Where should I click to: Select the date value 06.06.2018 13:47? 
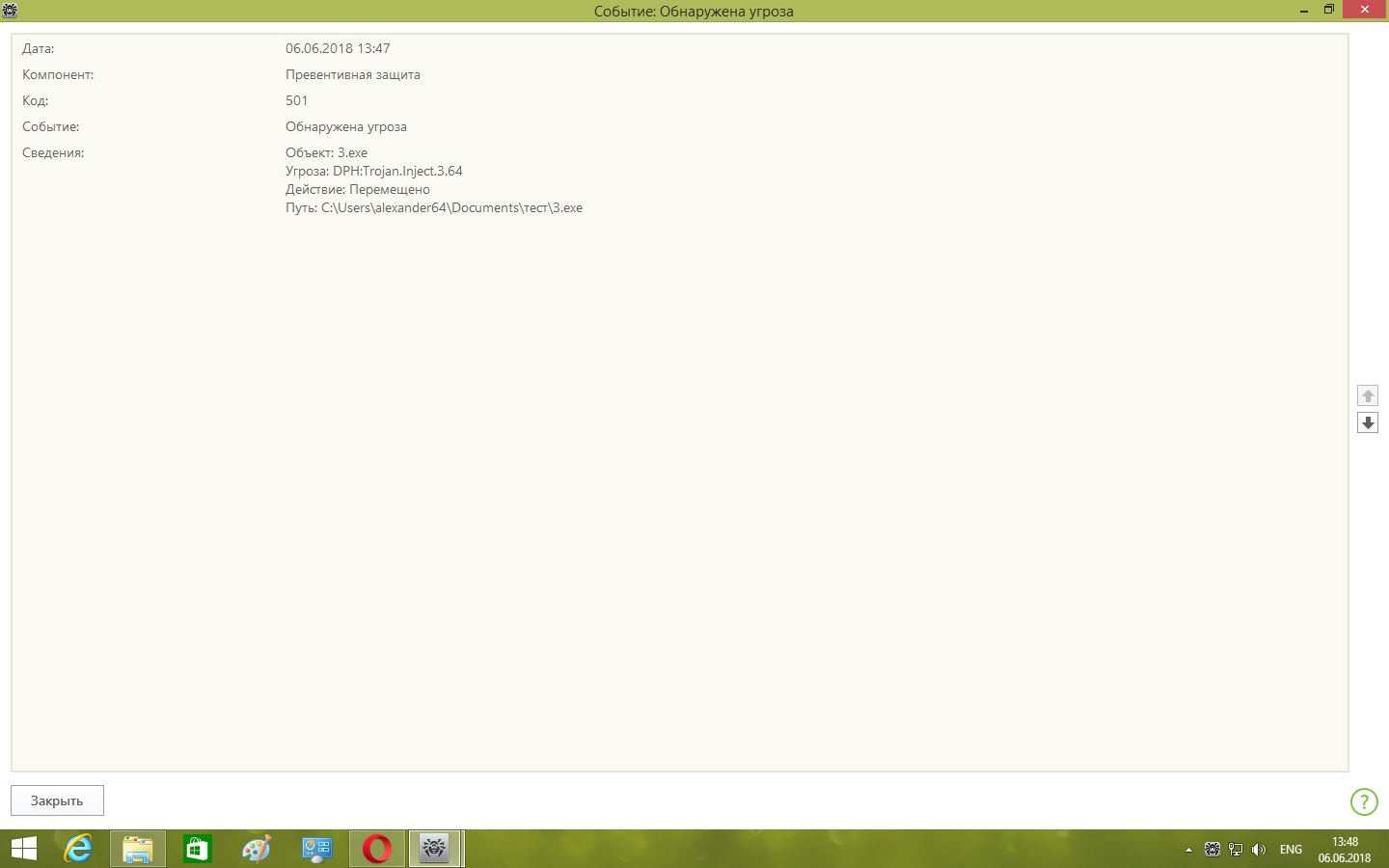pyautogui.click(x=338, y=48)
